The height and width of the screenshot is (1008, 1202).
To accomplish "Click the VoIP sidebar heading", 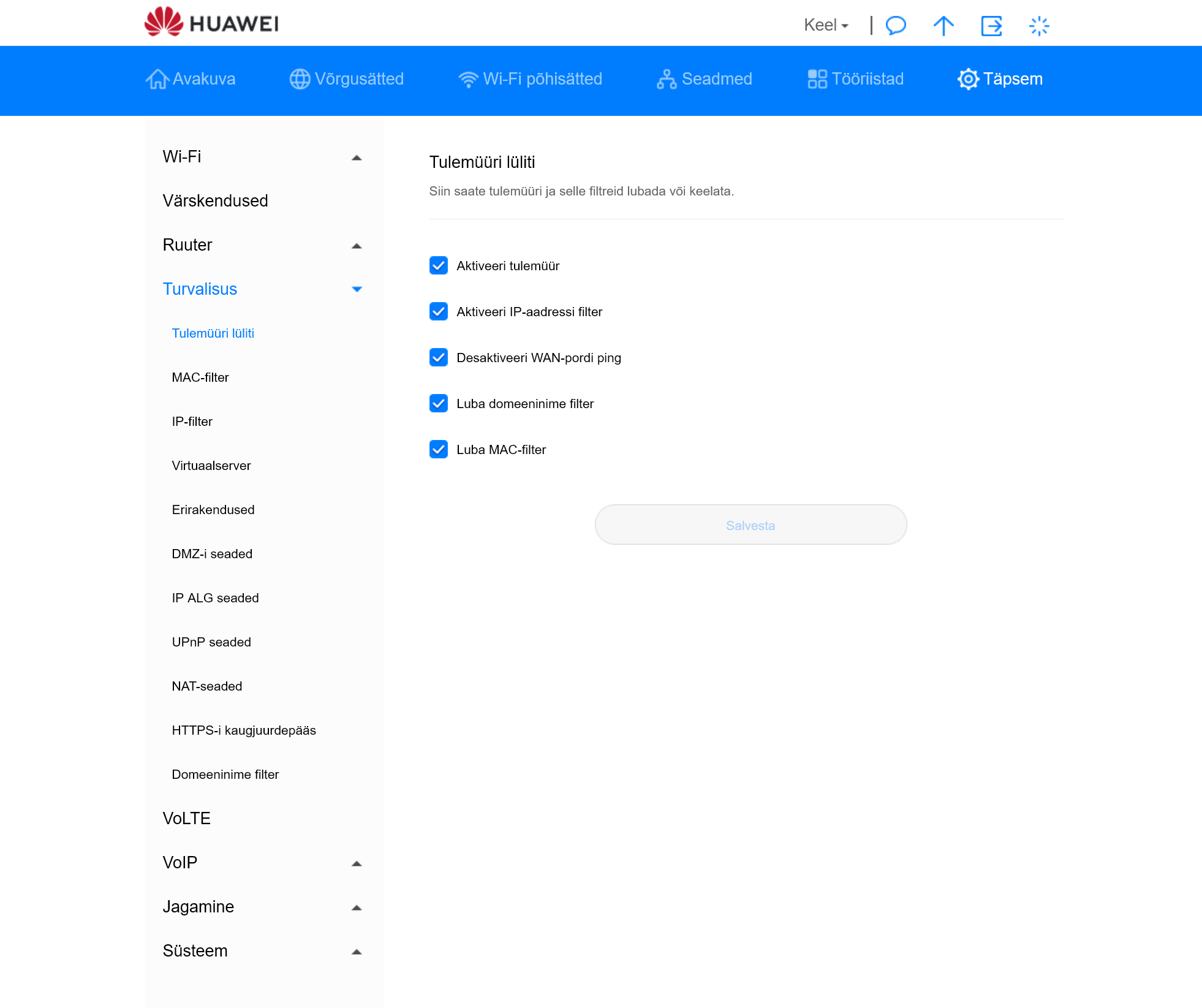I will click(x=180, y=863).
